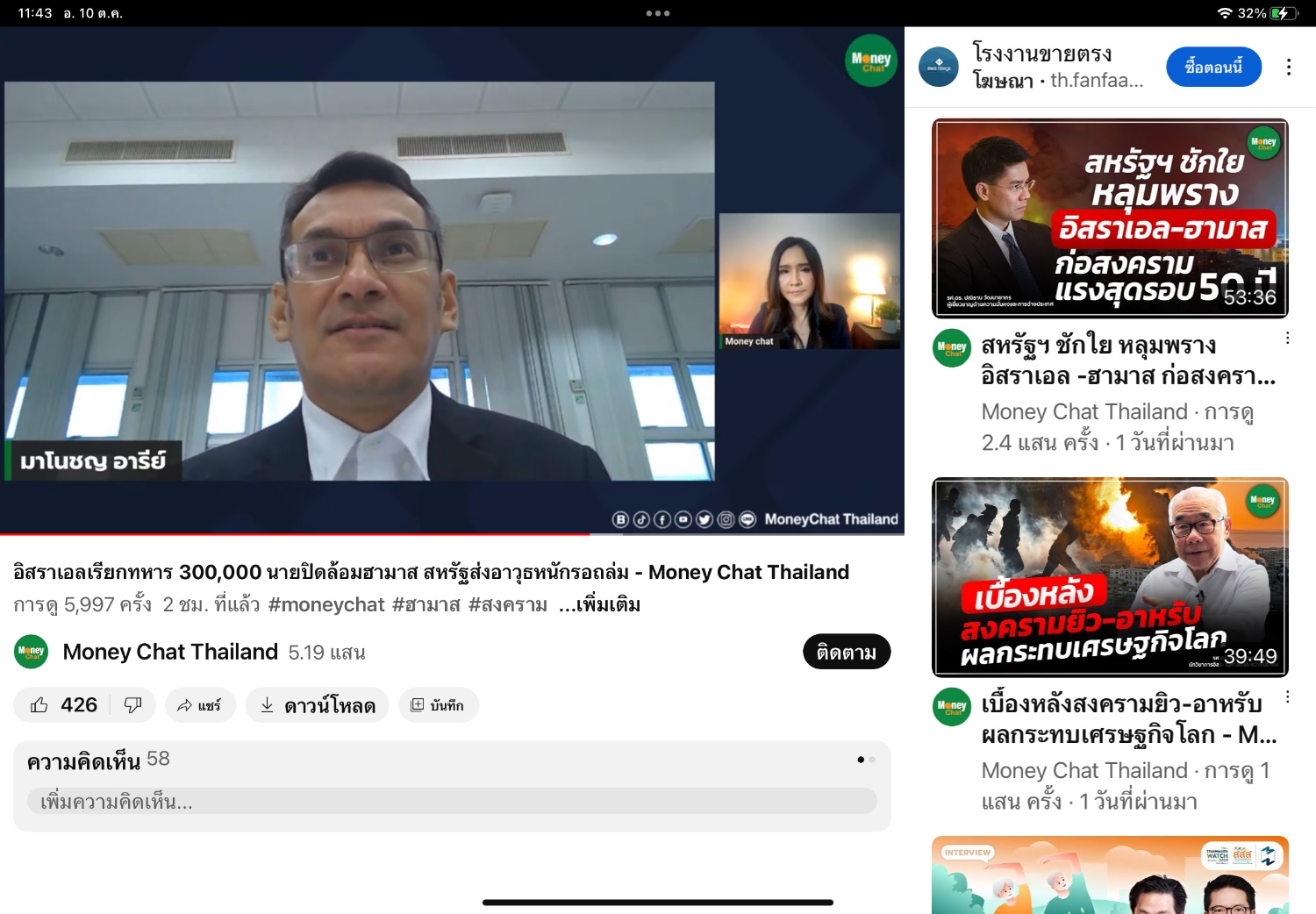Viewport: 1316px width, 914px height.
Task: Open the #ฮามาส hashtag
Action: click(x=426, y=604)
